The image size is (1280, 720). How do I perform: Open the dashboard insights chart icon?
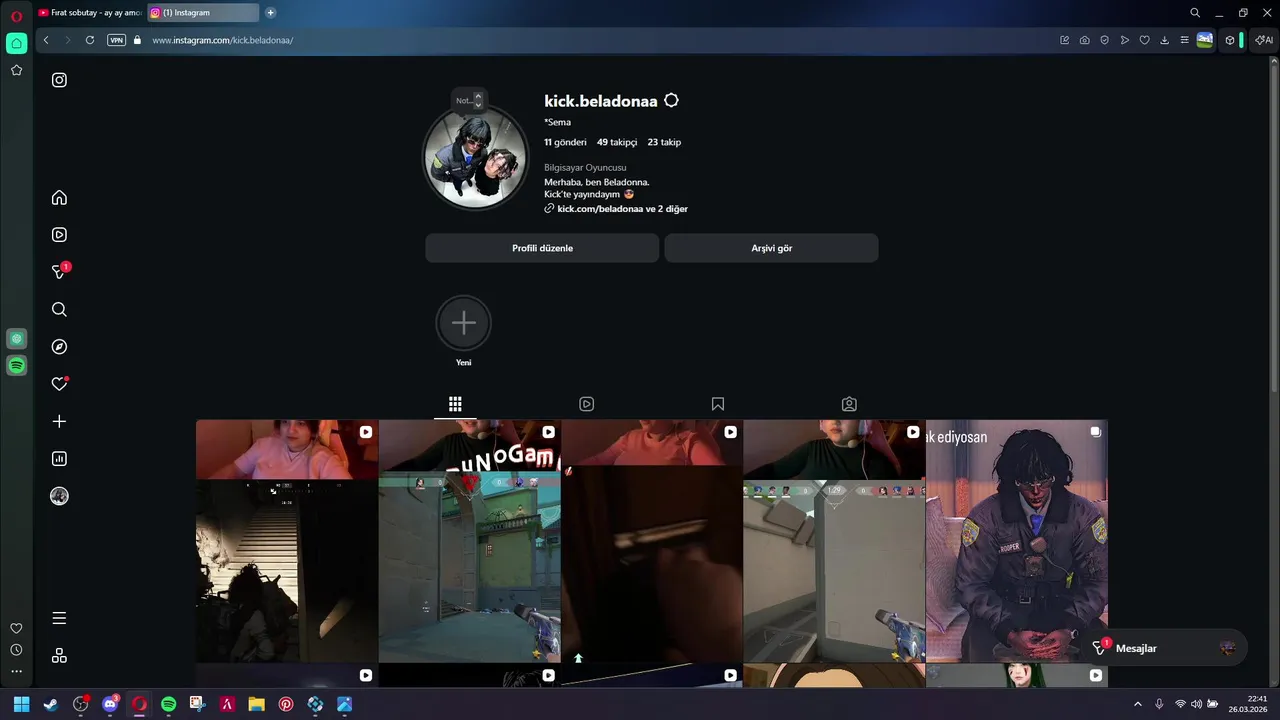coord(59,459)
